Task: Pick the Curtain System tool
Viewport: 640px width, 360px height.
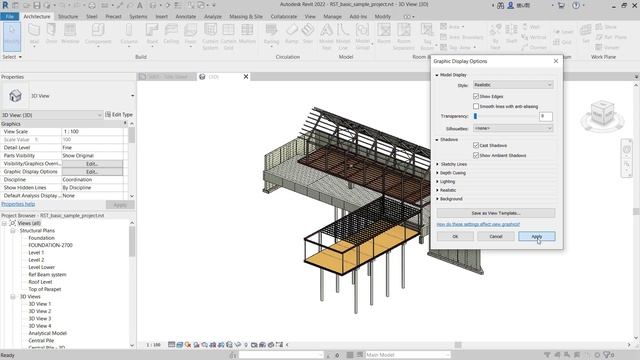Action: click(210, 36)
